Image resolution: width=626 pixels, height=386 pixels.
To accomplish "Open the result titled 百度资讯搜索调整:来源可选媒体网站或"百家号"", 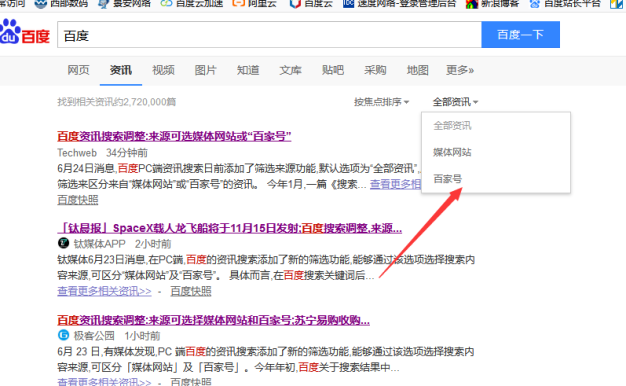I will (174, 137).
